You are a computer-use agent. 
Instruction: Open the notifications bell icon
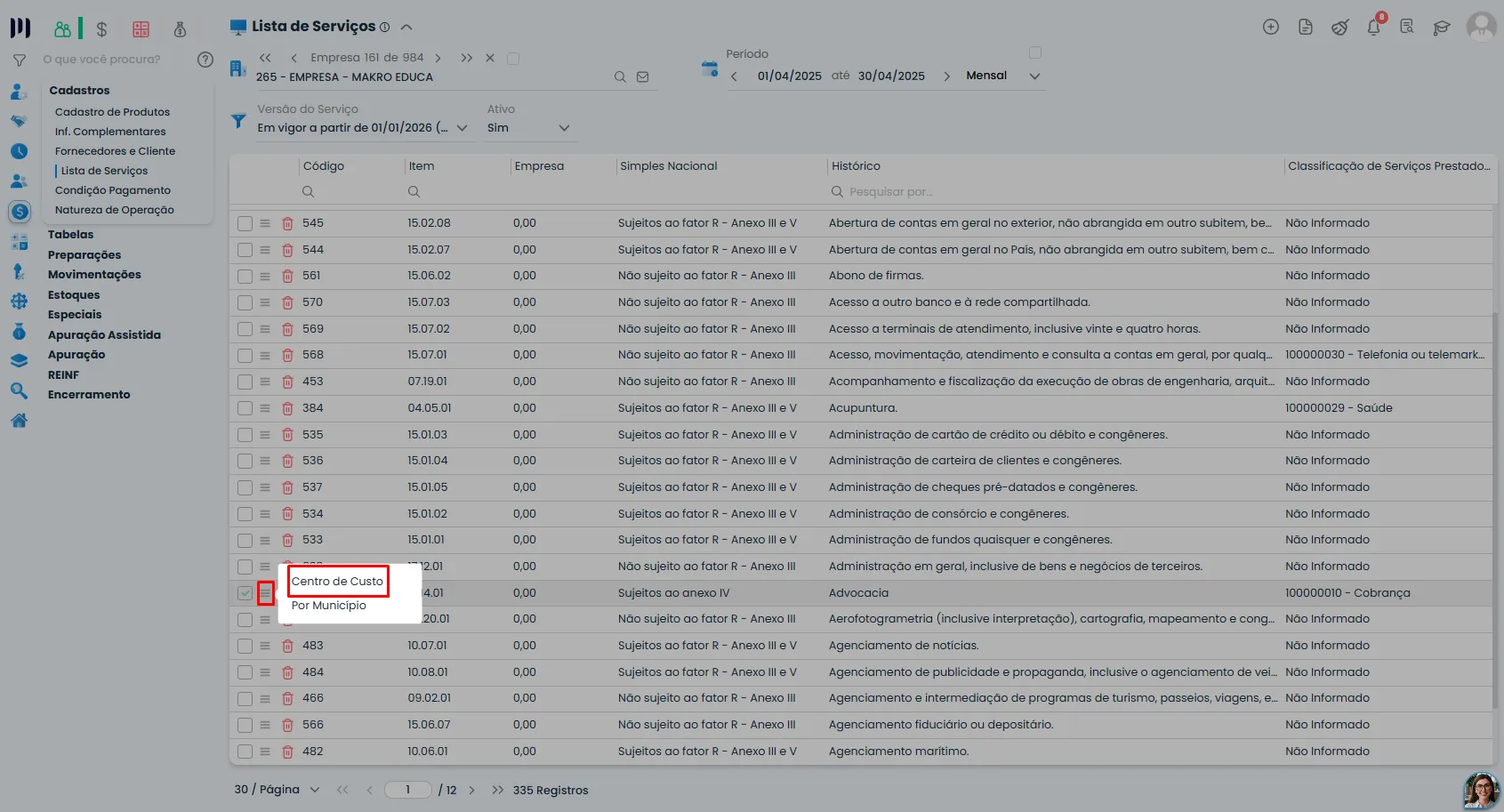(1373, 27)
